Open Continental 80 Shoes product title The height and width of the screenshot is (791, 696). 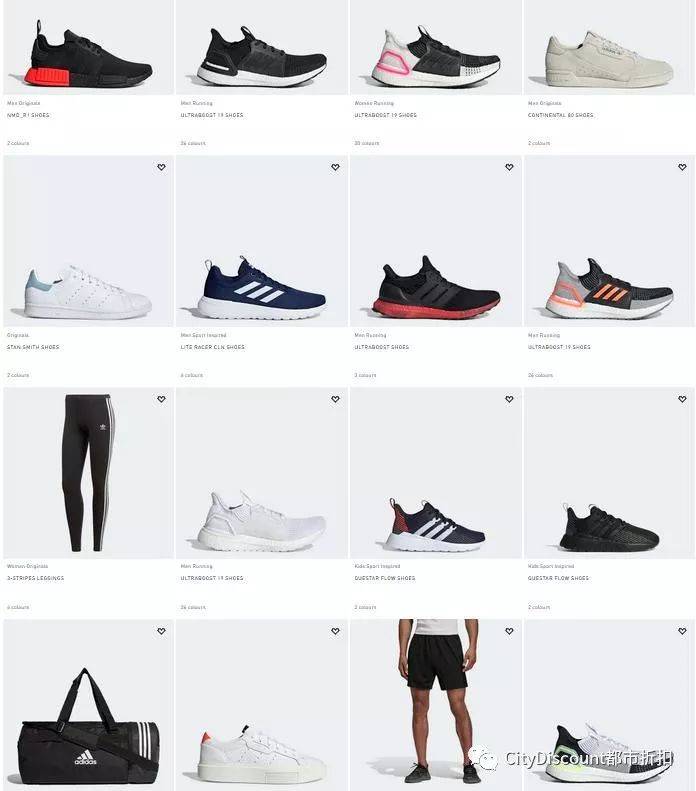point(560,115)
